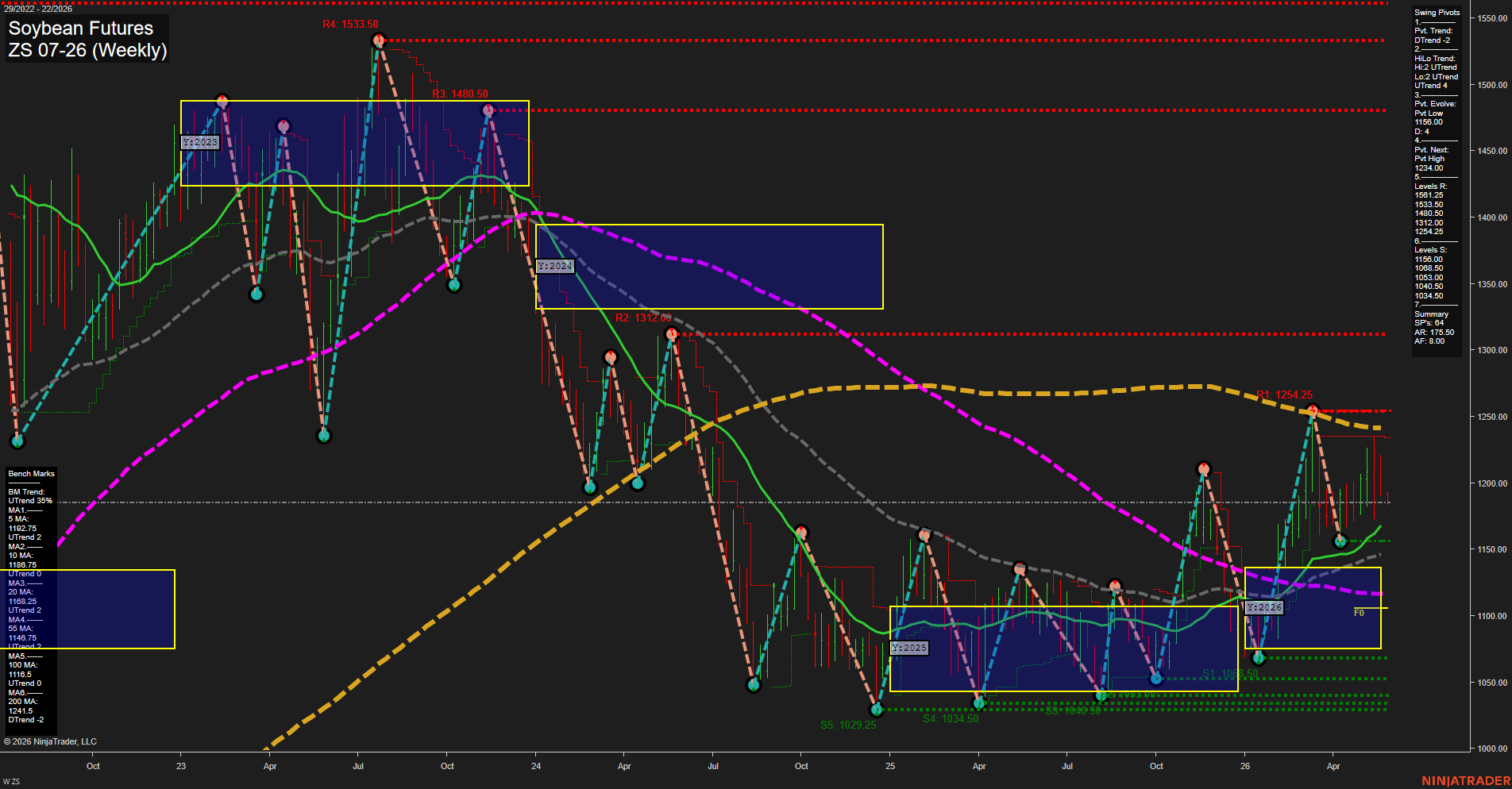The image size is (1512, 789).
Task: Click the R3: 1480.50 resistance label
Action: click(460, 94)
